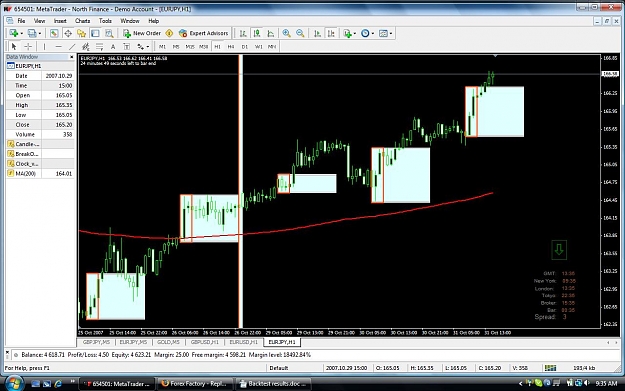Open the Indicators list icon

(347, 33)
